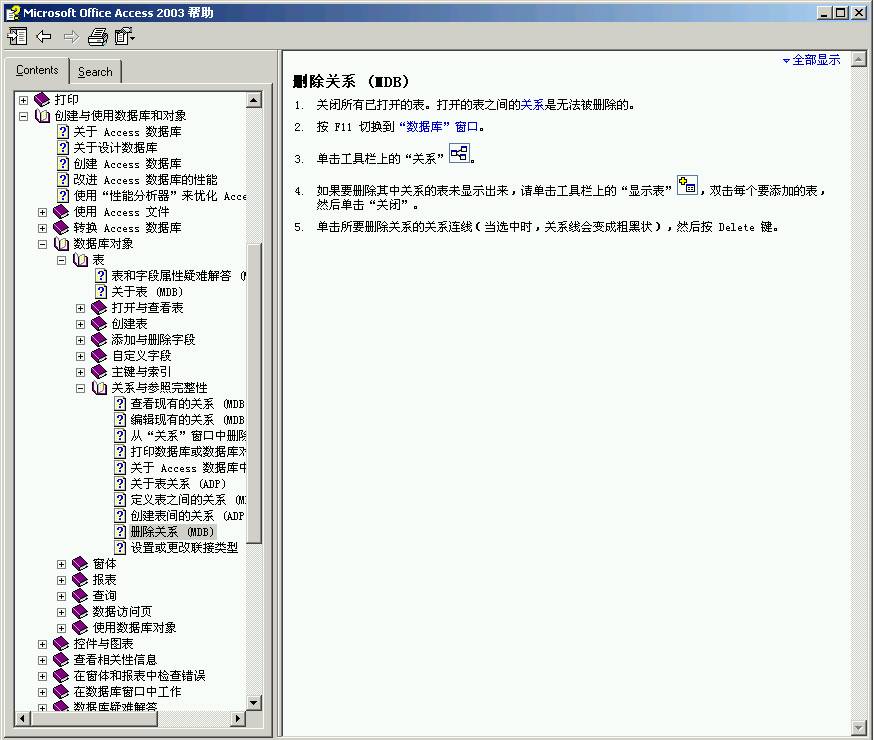Viewport: 874px width, 740px height.
Task: Click the book icon beside 在数据库窗口中工作
Action: pos(61,692)
